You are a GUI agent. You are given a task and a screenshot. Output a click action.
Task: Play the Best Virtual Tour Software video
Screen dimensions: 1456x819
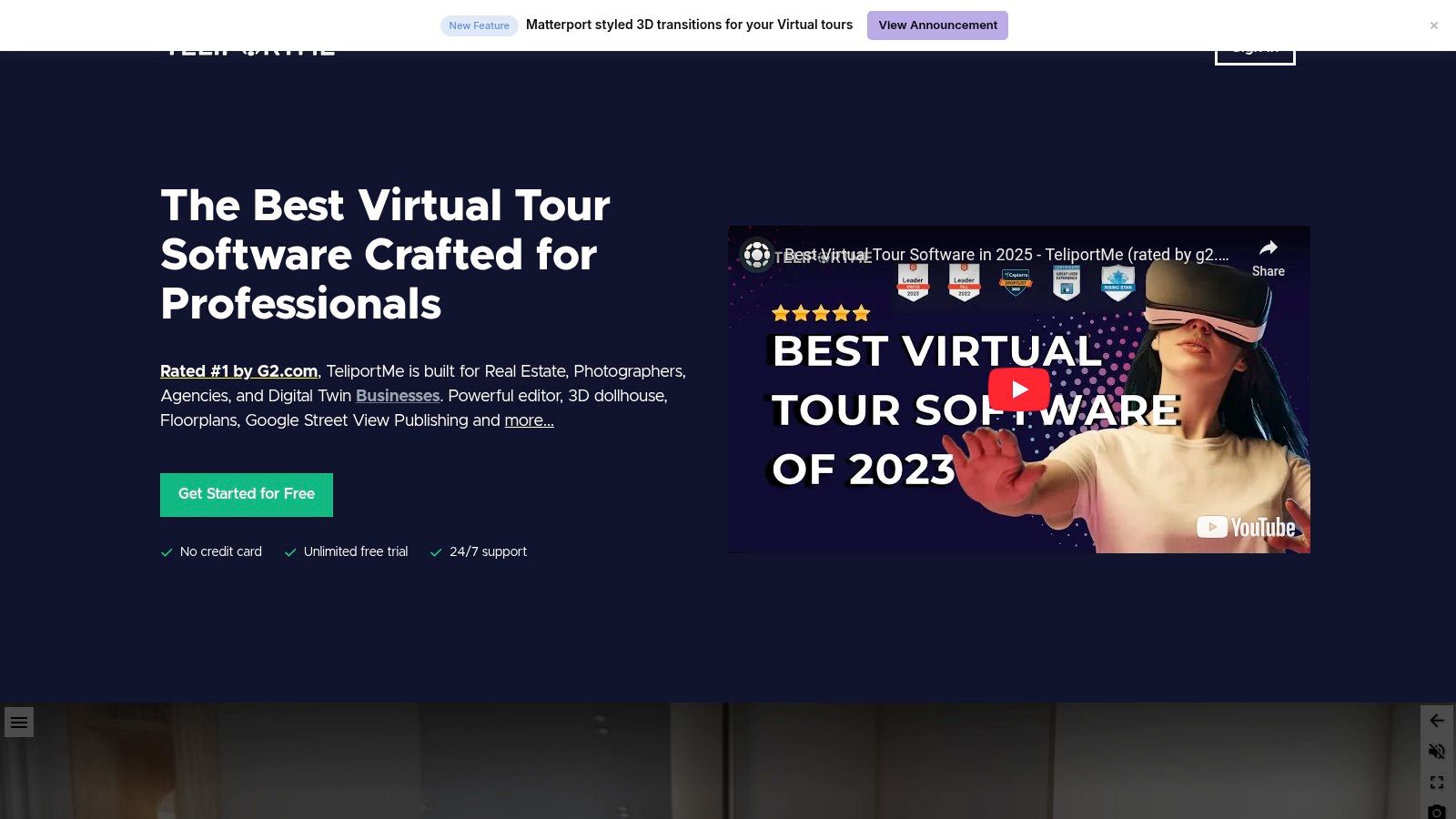[x=1019, y=389]
